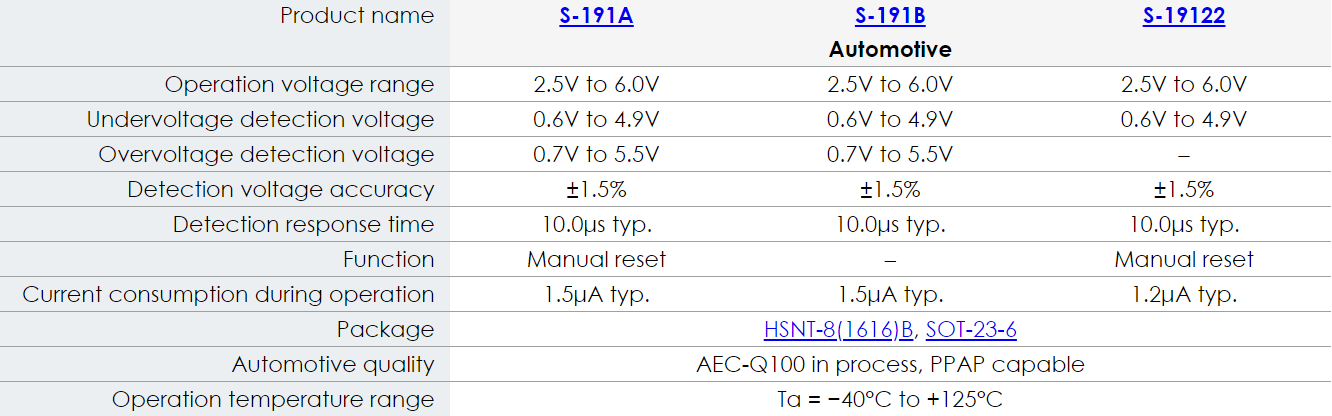Select the 1.2µA typ. current consumption value
Viewport: 1332px width, 416px height.
click(x=1183, y=295)
